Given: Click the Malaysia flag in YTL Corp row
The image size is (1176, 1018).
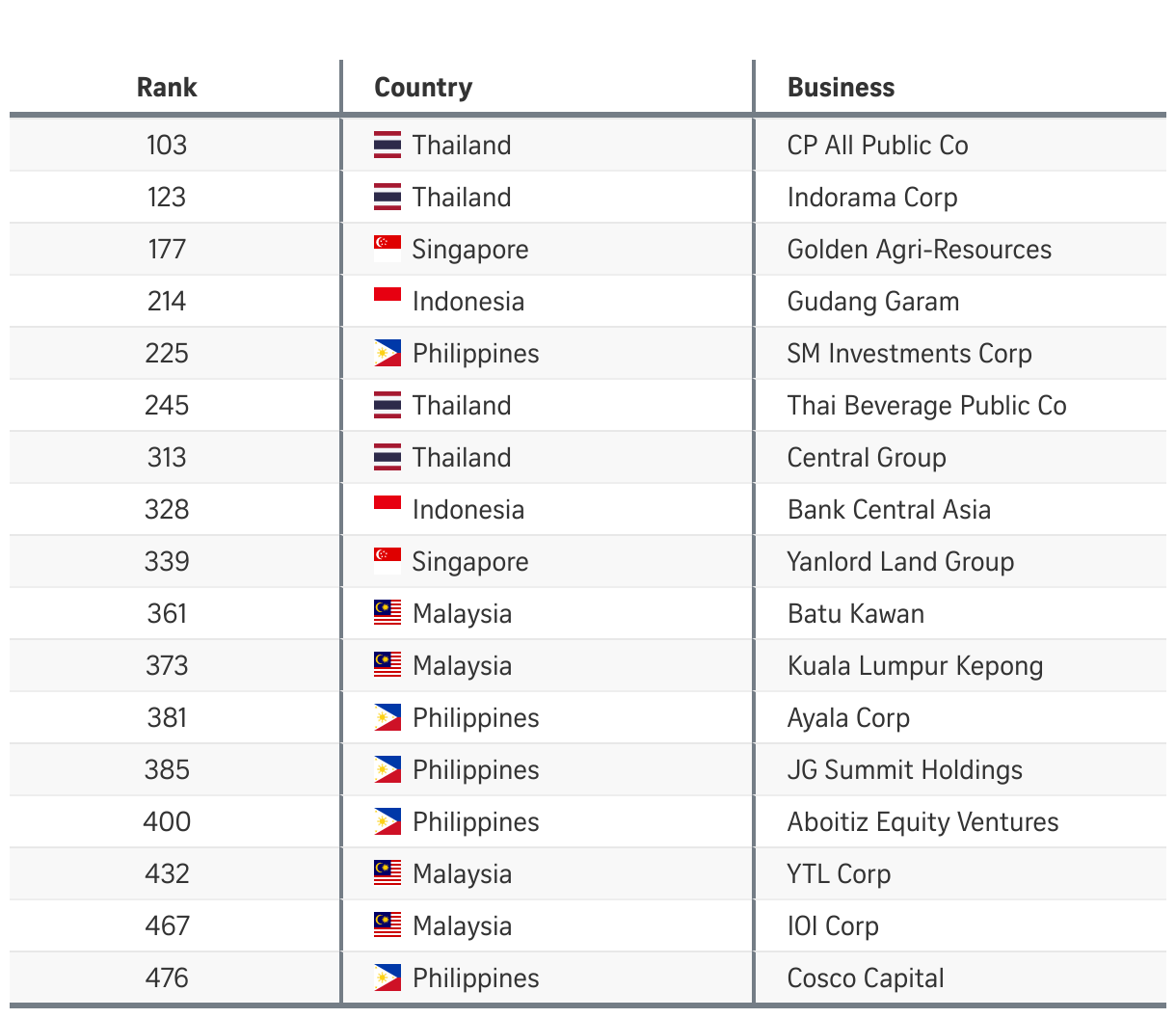Looking at the screenshot, I should [x=388, y=873].
